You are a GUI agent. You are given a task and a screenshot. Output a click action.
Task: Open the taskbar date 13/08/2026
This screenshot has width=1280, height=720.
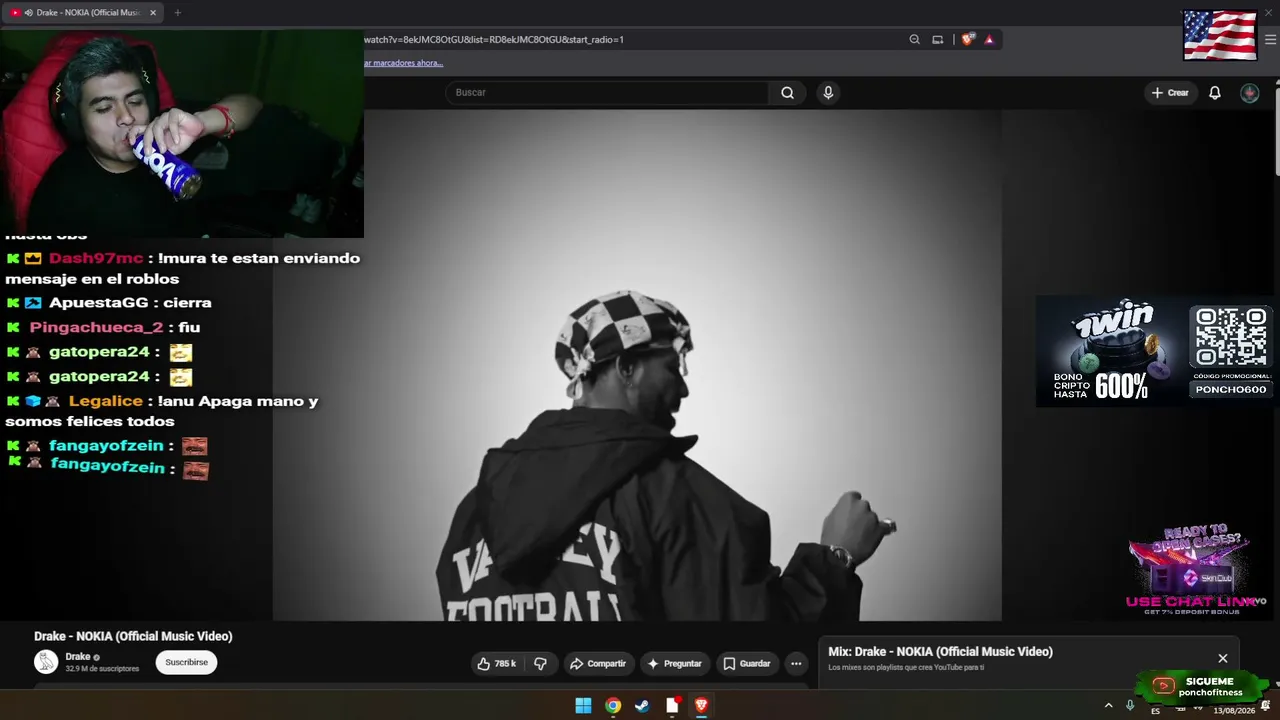(x=1234, y=711)
